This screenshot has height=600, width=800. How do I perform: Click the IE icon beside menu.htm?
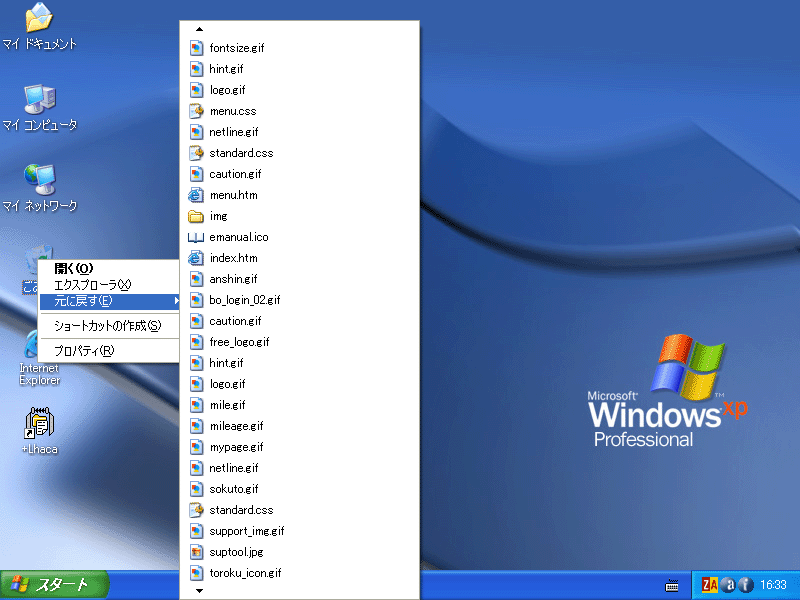click(x=196, y=195)
